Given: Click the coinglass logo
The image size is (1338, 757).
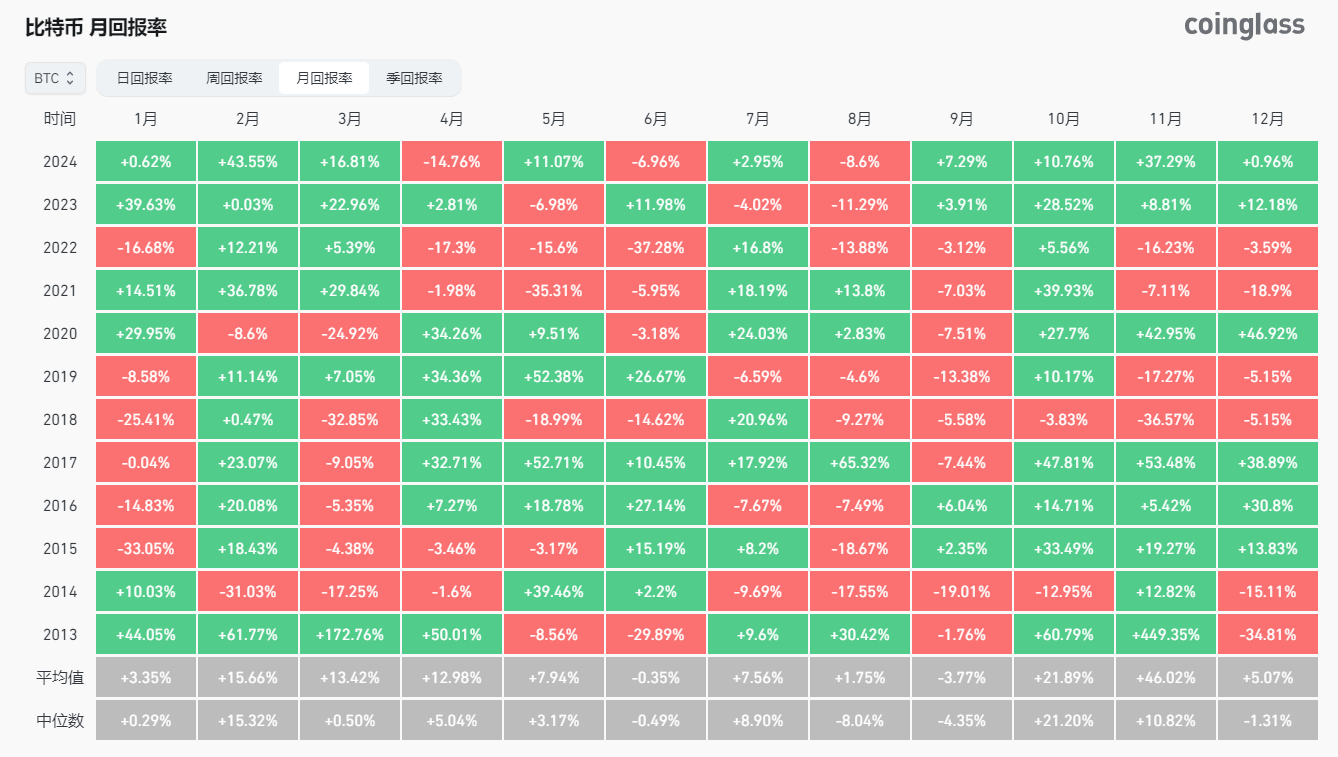Looking at the screenshot, I should pos(1244,26).
